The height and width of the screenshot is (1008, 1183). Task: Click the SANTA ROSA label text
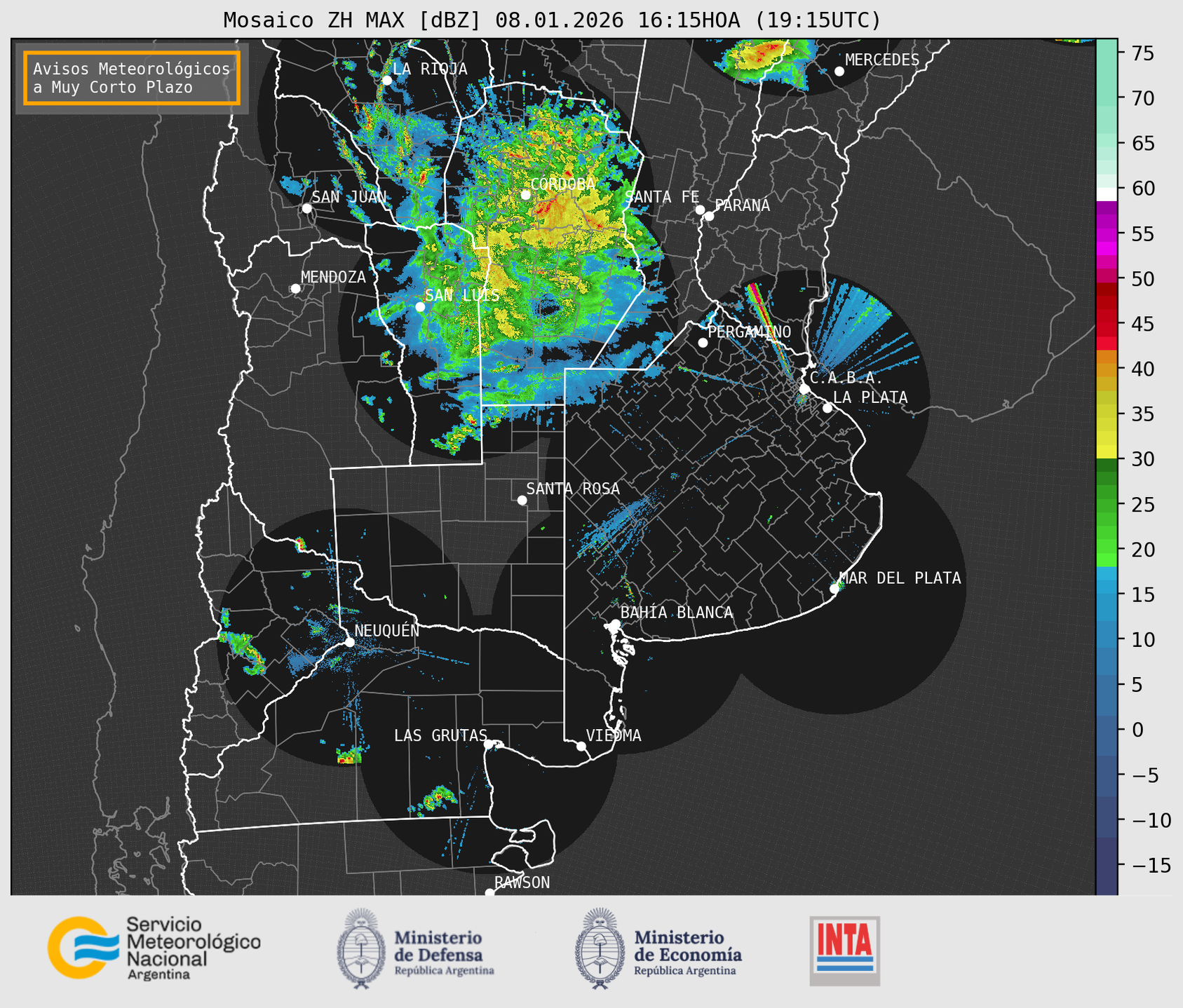(573, 489)
